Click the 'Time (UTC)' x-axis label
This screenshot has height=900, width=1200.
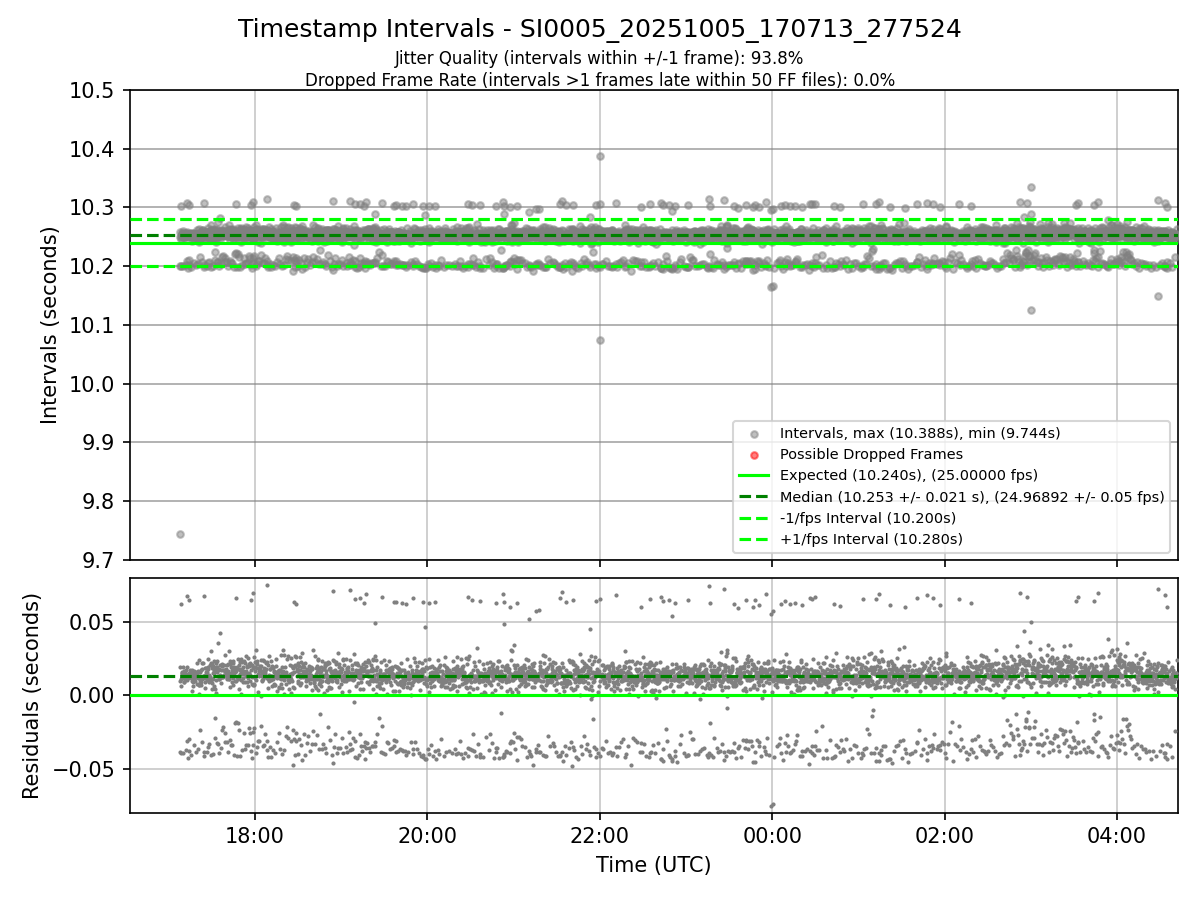click(x=653, y=866)
